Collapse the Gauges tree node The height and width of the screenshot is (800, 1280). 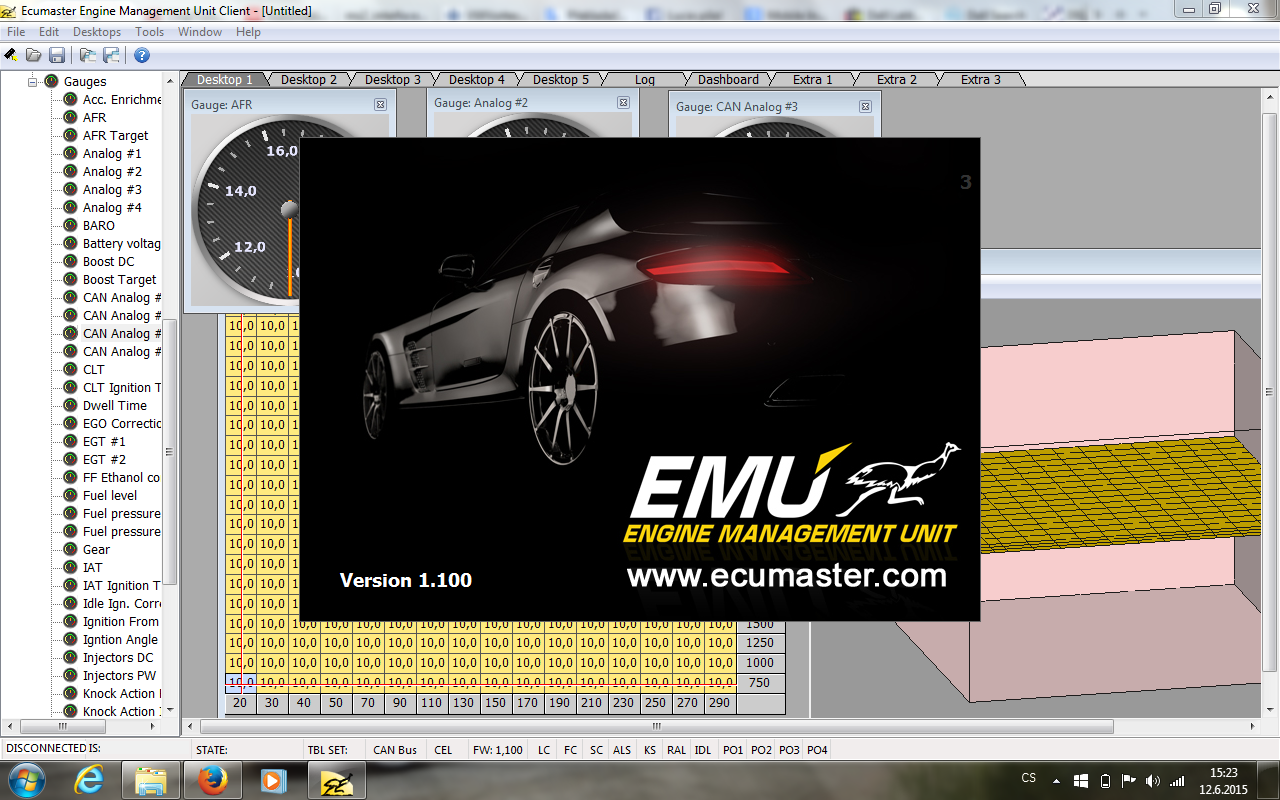click(x=33, y=81)
